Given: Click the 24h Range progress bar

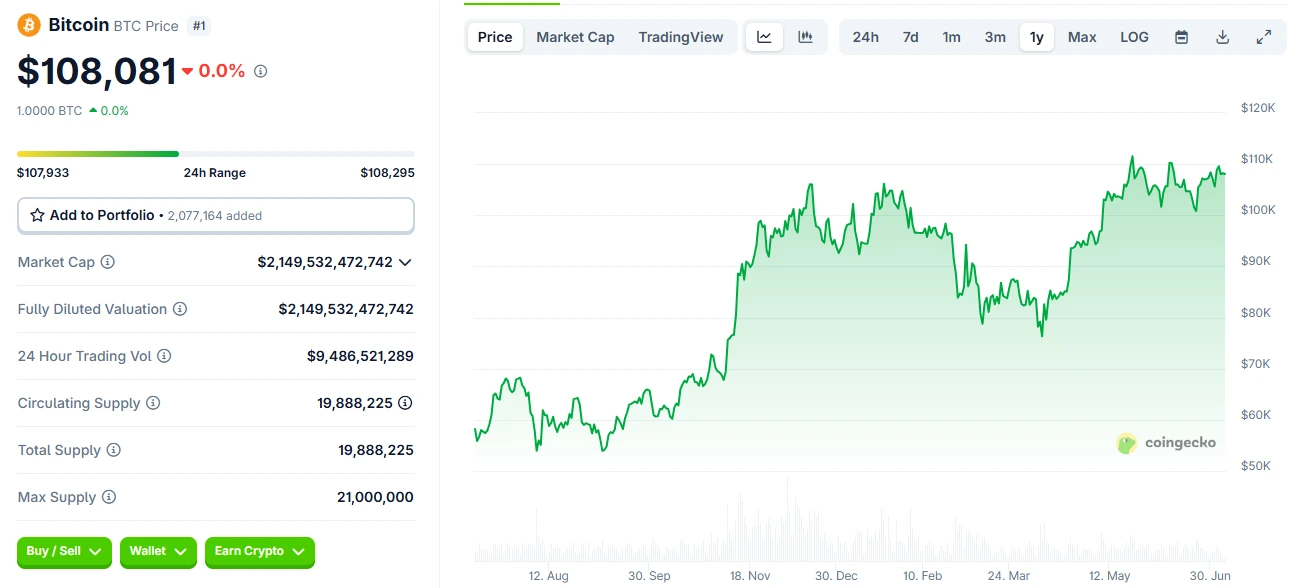Looking at the screenshot, I should point(216,154).
